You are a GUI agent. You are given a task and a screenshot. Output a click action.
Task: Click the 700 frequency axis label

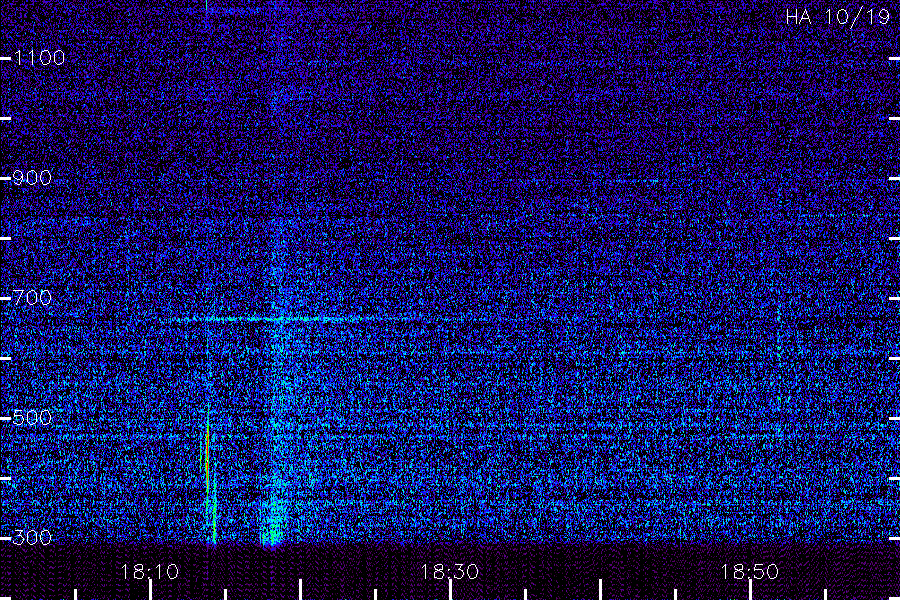pos(32,298)
